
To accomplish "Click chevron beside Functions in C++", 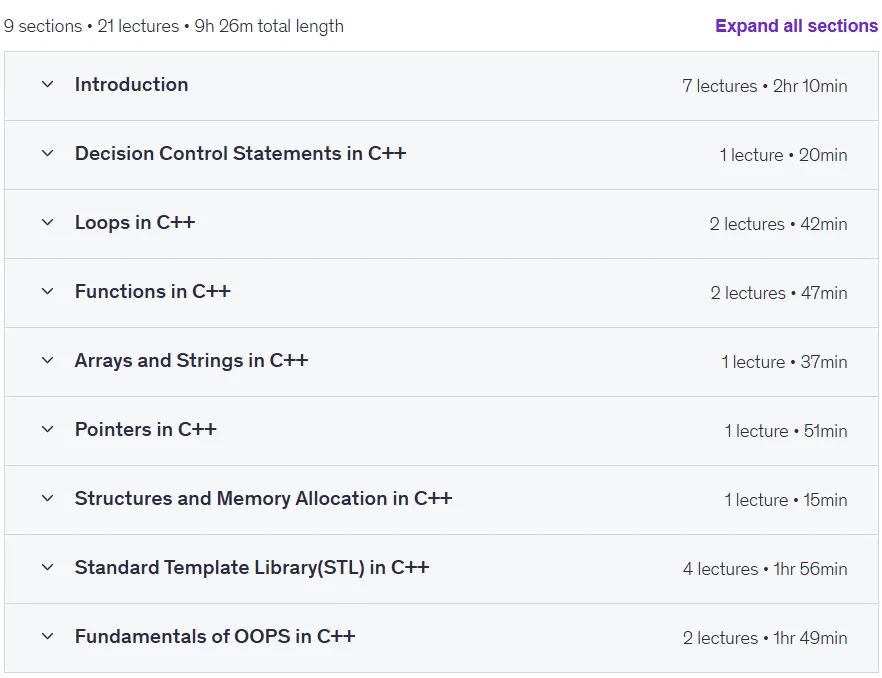I will [x=48, y=291].
